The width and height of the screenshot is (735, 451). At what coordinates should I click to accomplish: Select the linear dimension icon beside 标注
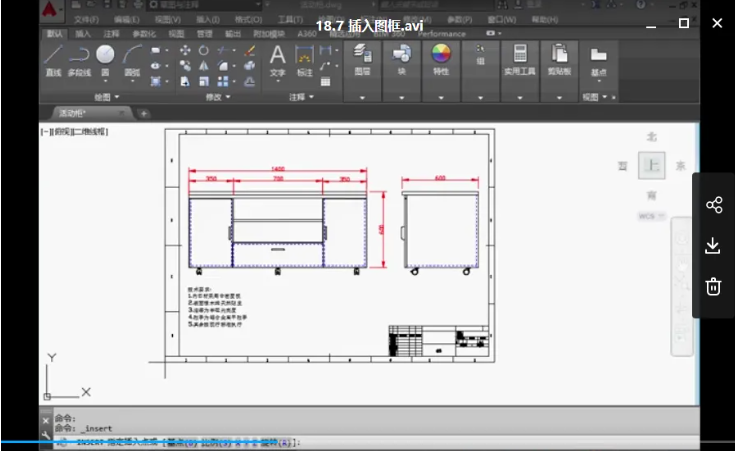click(325, 50)
